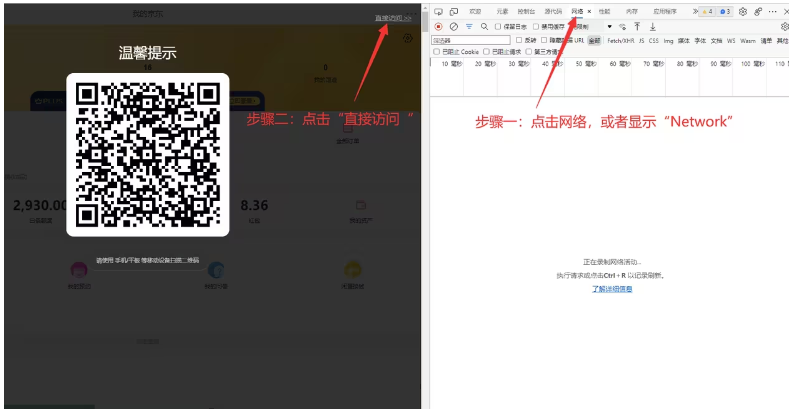797x409 pixels.
Task: Enable the 禁用缓存 checkbox
Action: click(536, 26)
